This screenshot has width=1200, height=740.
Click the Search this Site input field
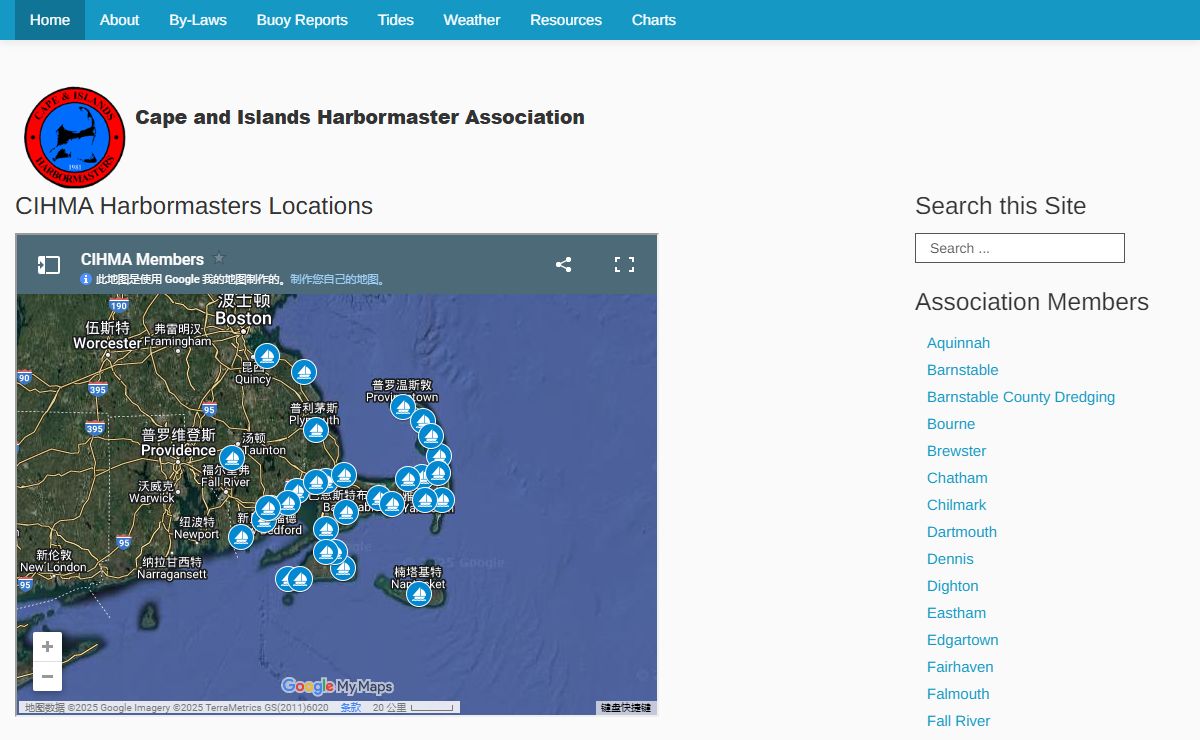point(1020,248)
